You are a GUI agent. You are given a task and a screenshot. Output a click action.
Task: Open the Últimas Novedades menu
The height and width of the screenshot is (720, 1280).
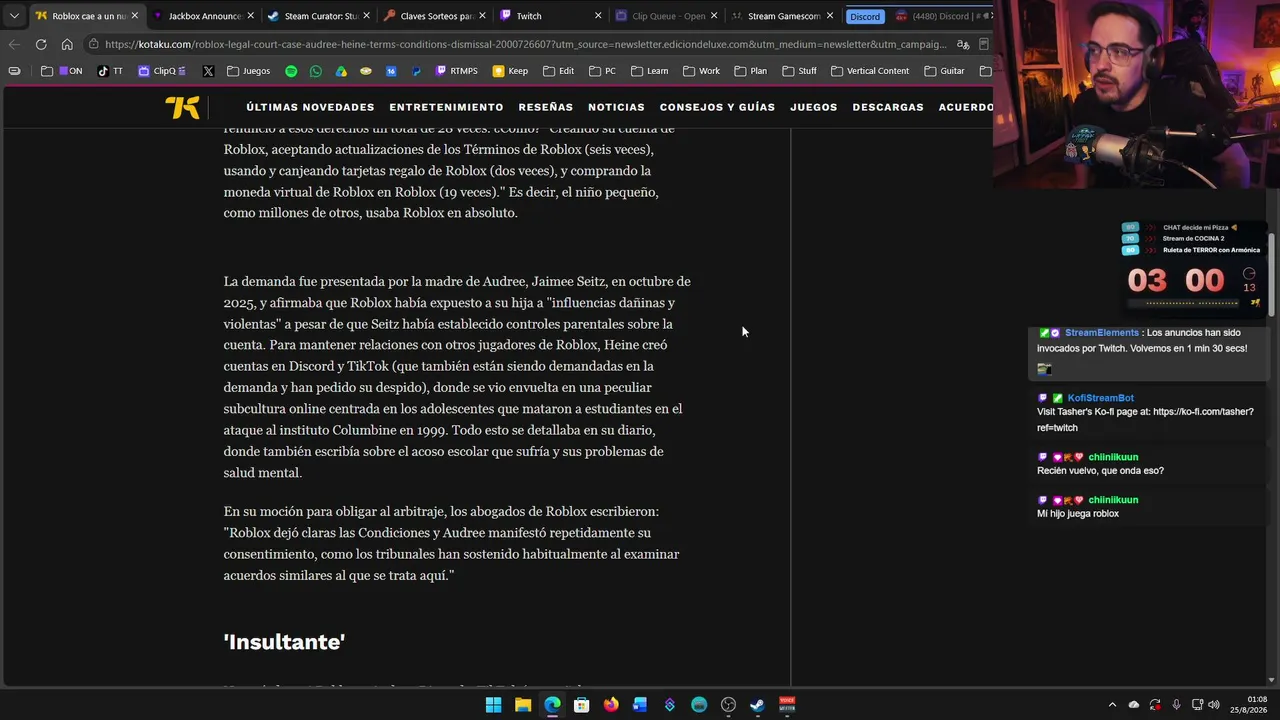click(x=310, y=107)
